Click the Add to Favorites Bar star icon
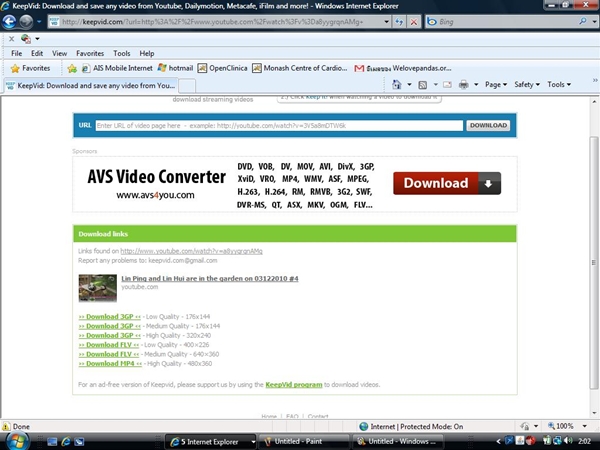The height and width of the screenshot is (450, 600). [x=72, y=68]
